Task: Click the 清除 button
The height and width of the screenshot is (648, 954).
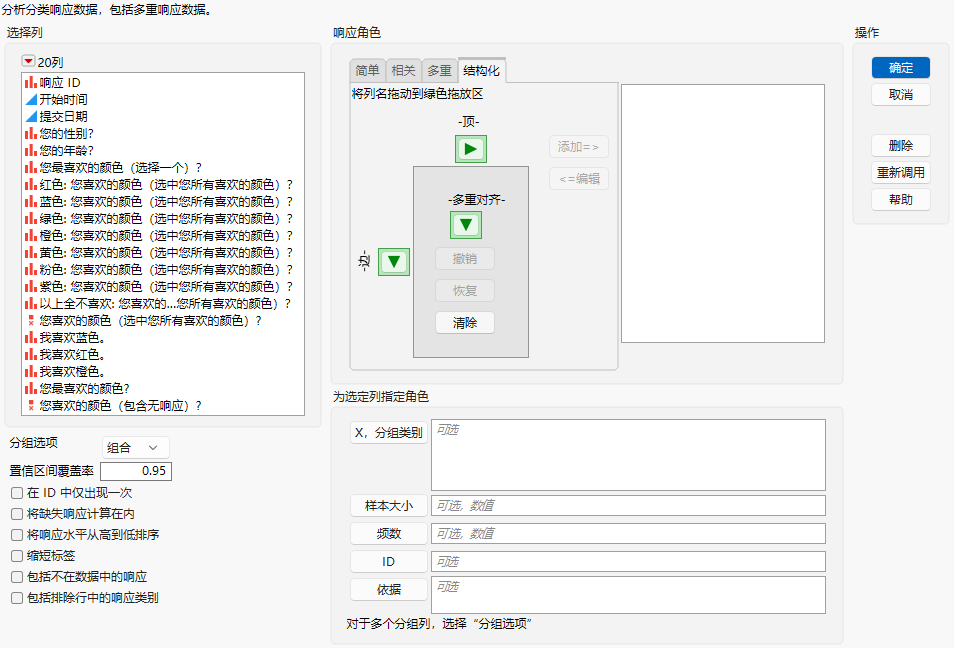Action: pyautogui.click(x=465, y=323)
